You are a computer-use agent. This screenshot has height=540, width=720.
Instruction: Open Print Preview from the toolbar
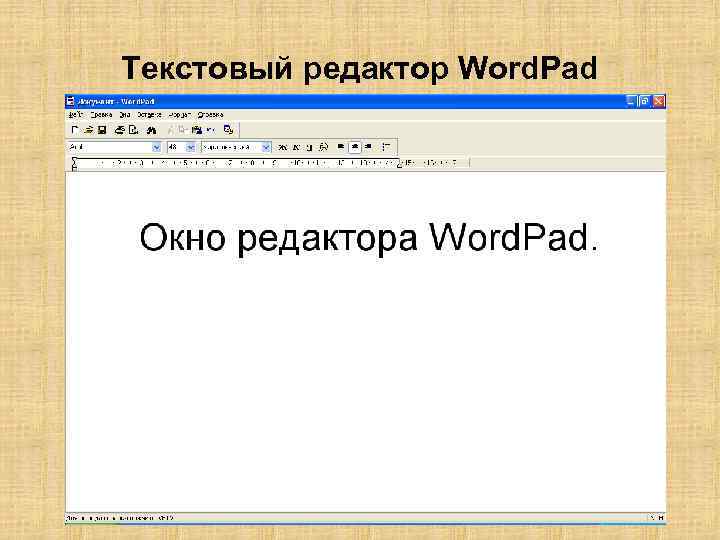click(x=134, y=130)
